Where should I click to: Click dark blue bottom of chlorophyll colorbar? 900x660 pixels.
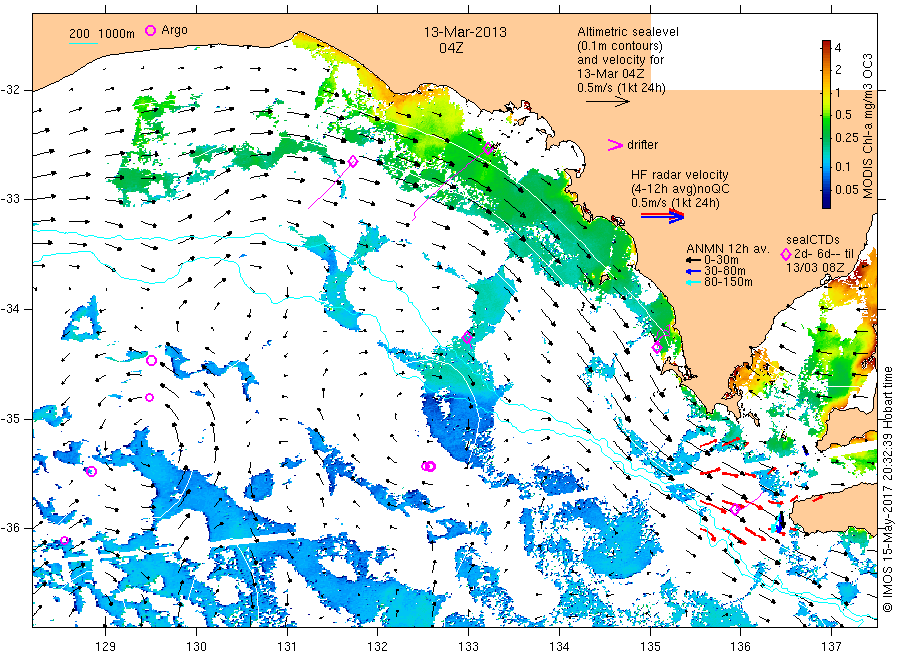[x=826, y=202]
